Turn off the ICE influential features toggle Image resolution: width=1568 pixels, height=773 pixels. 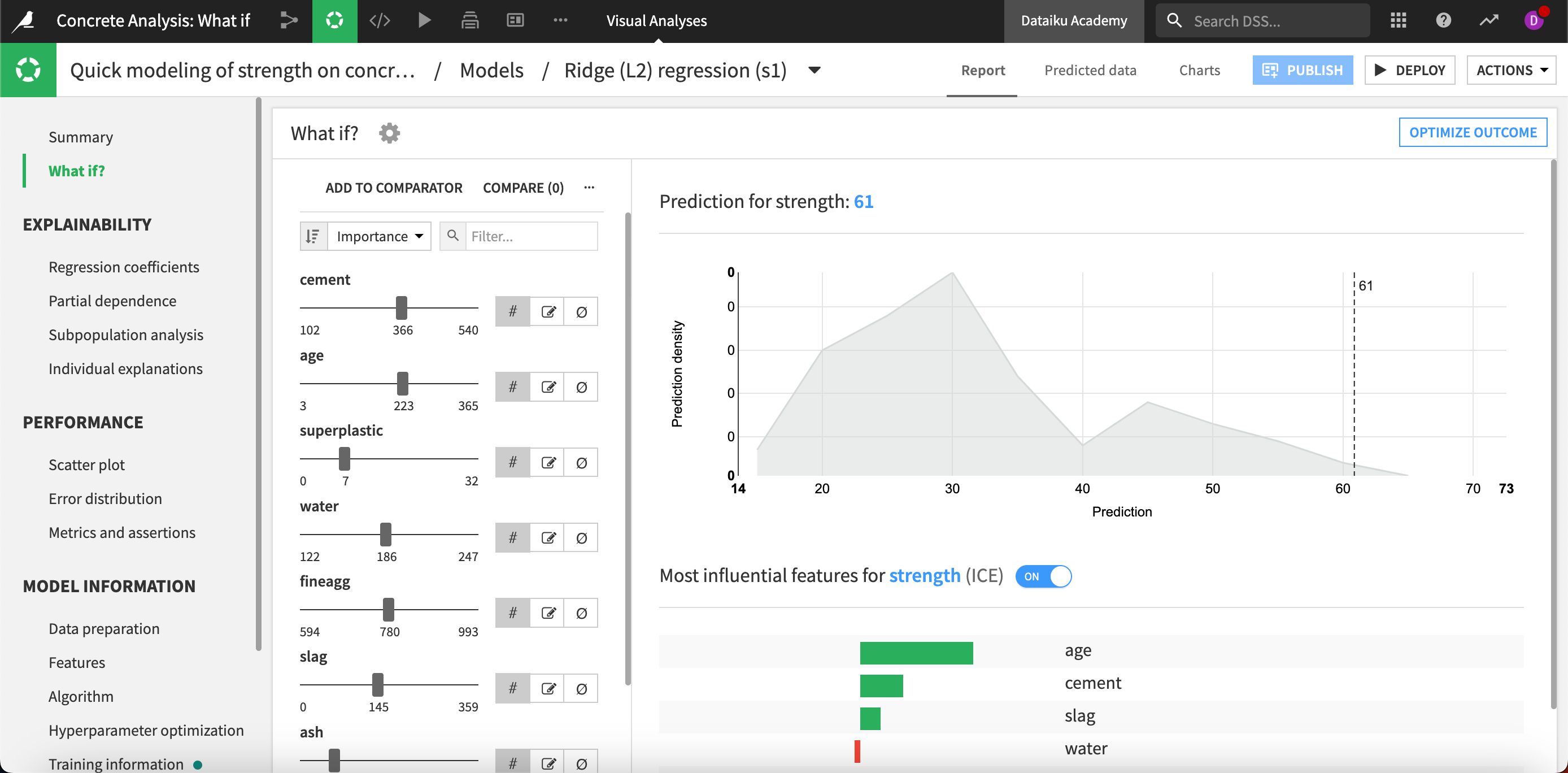coord(1043,576)
